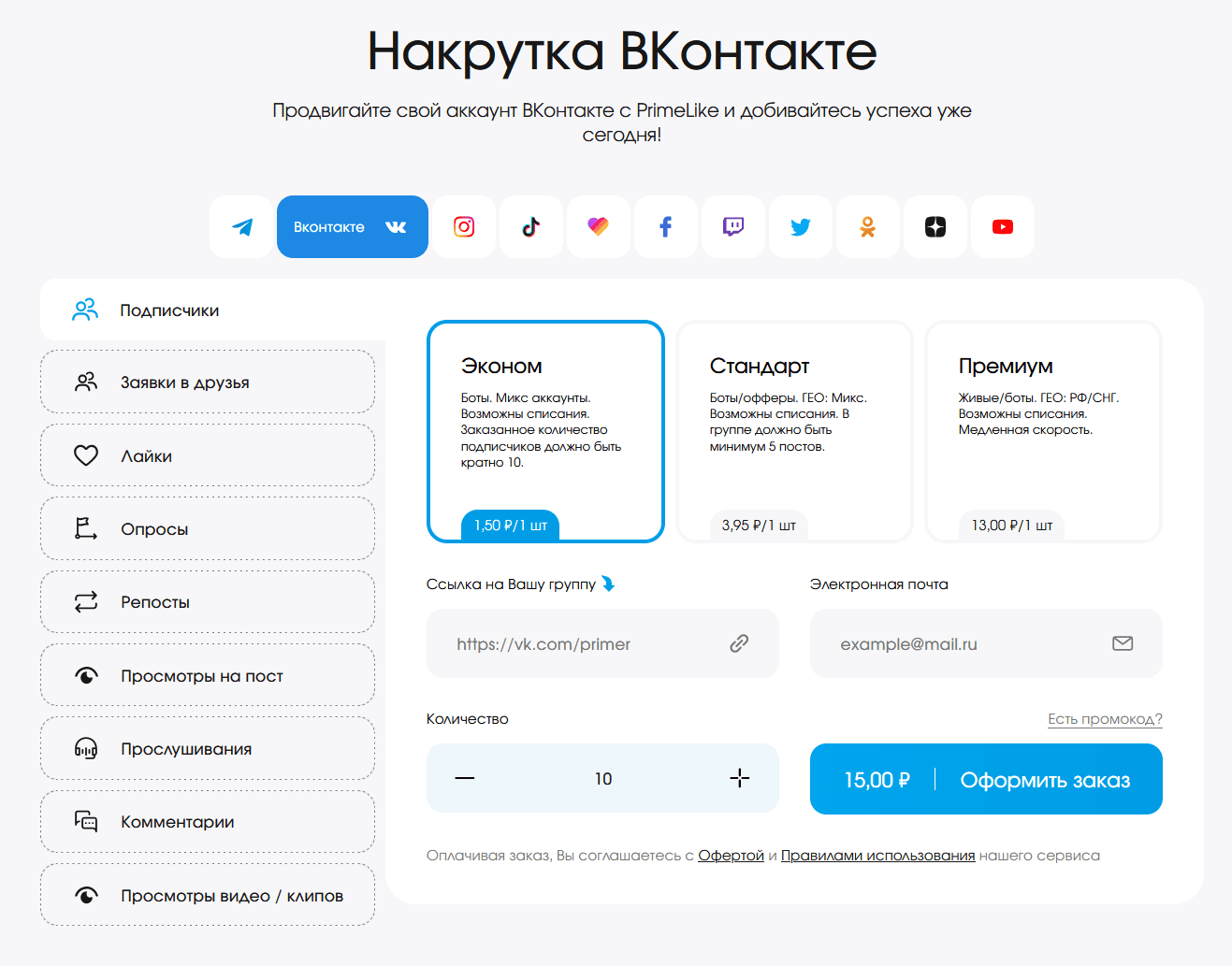Open the Правилами использования link
The image size is (1232, 966).
(877, 856)
